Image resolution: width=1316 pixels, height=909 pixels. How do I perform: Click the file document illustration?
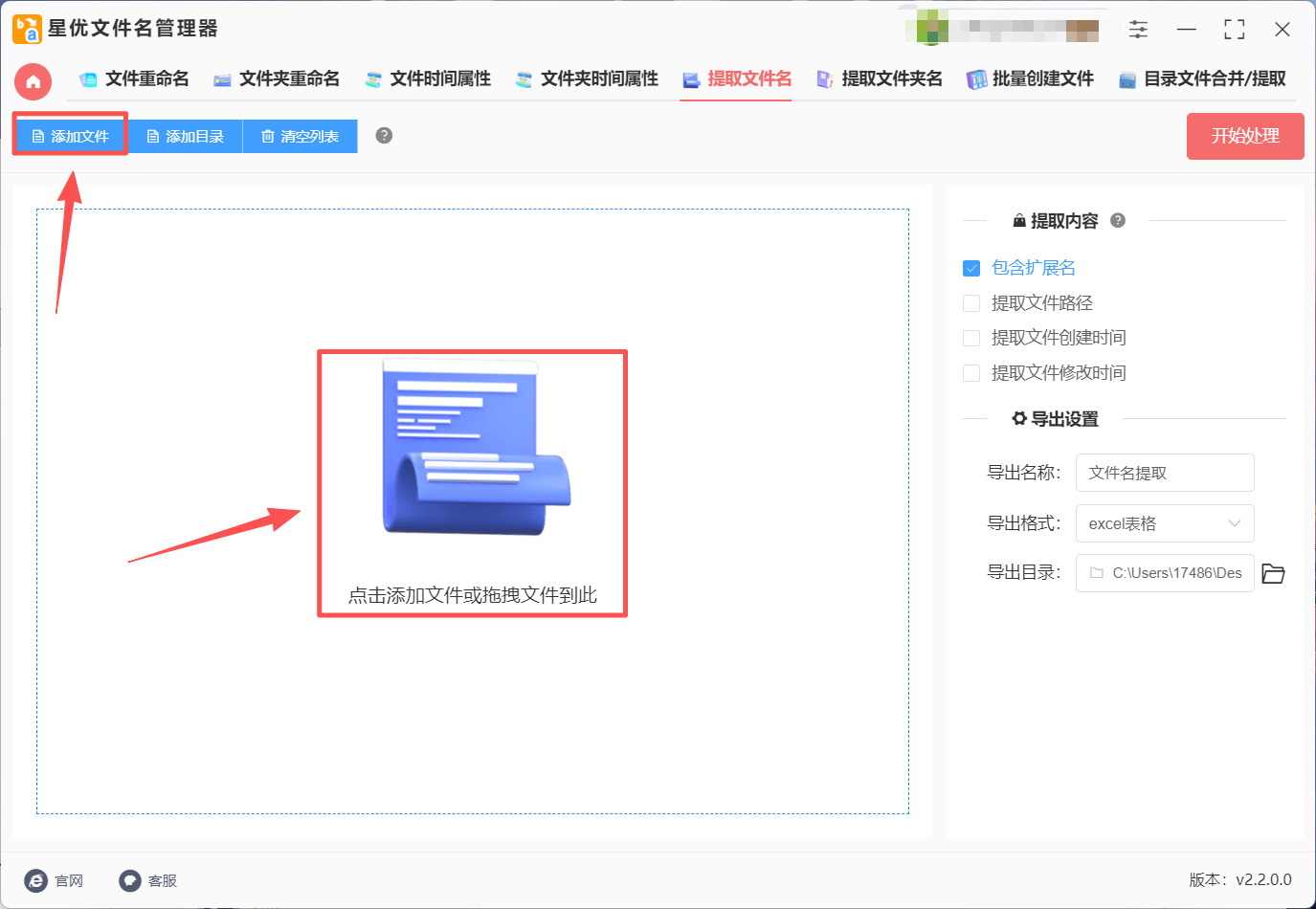[476, 447]
